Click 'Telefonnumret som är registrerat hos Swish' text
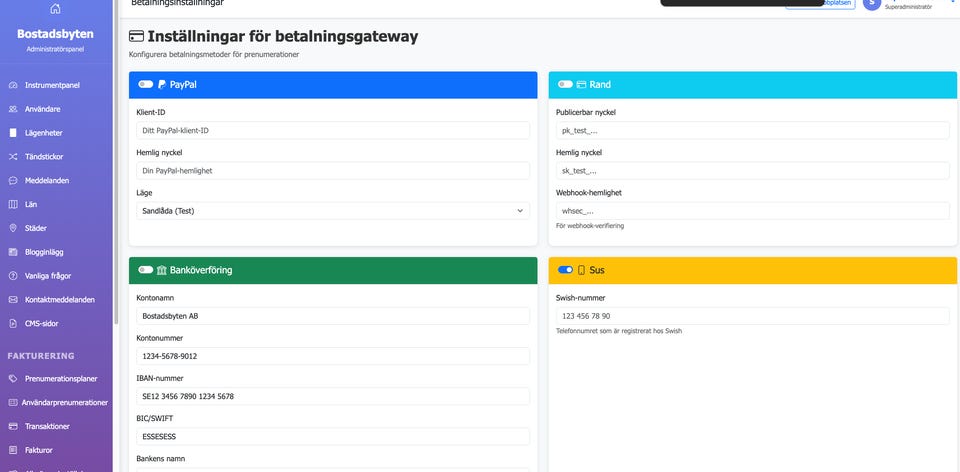The height and width of the screenshot is (472, 960). point(618,331)
